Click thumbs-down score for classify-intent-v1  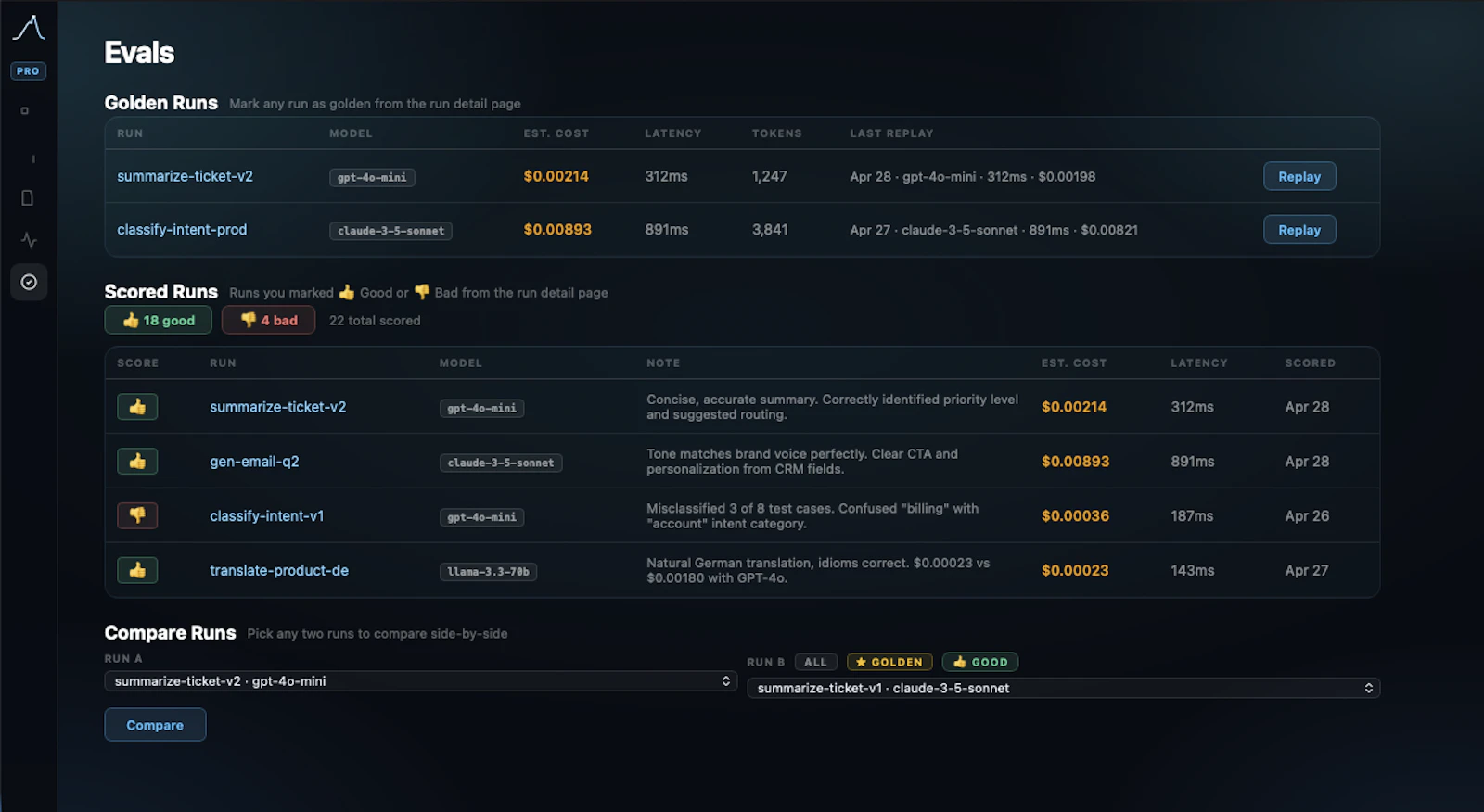[137, 515]
